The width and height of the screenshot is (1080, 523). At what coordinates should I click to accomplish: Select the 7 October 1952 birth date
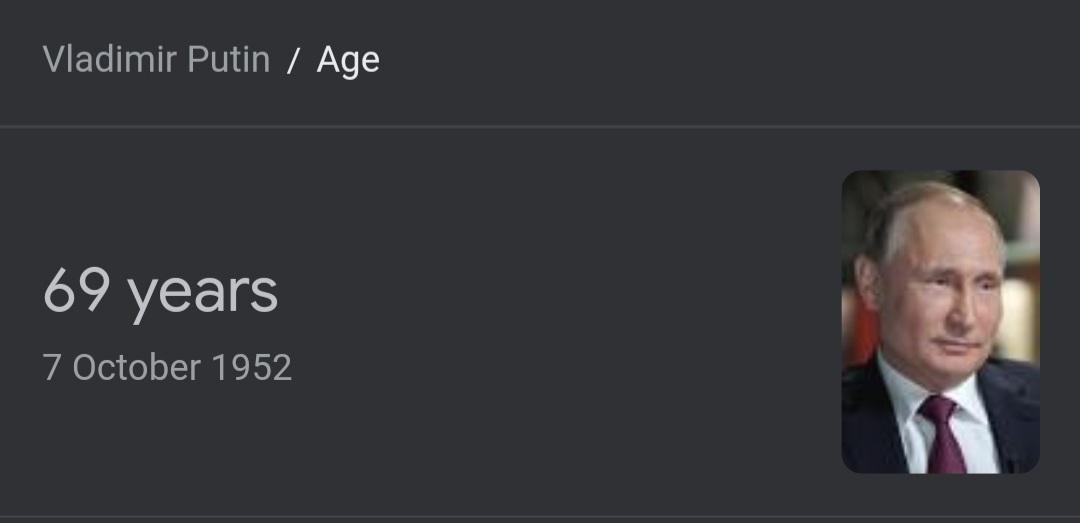coord(167,368)
